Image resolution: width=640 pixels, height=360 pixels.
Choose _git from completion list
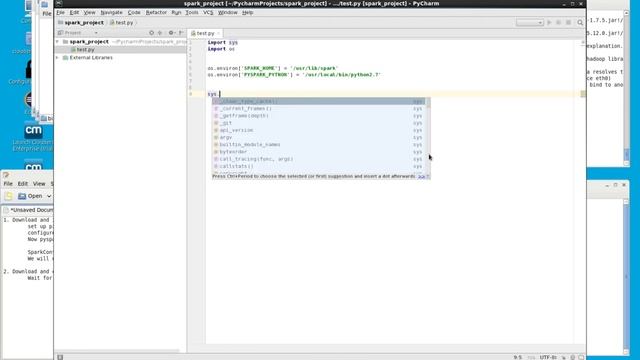click(x=318, y=123)
